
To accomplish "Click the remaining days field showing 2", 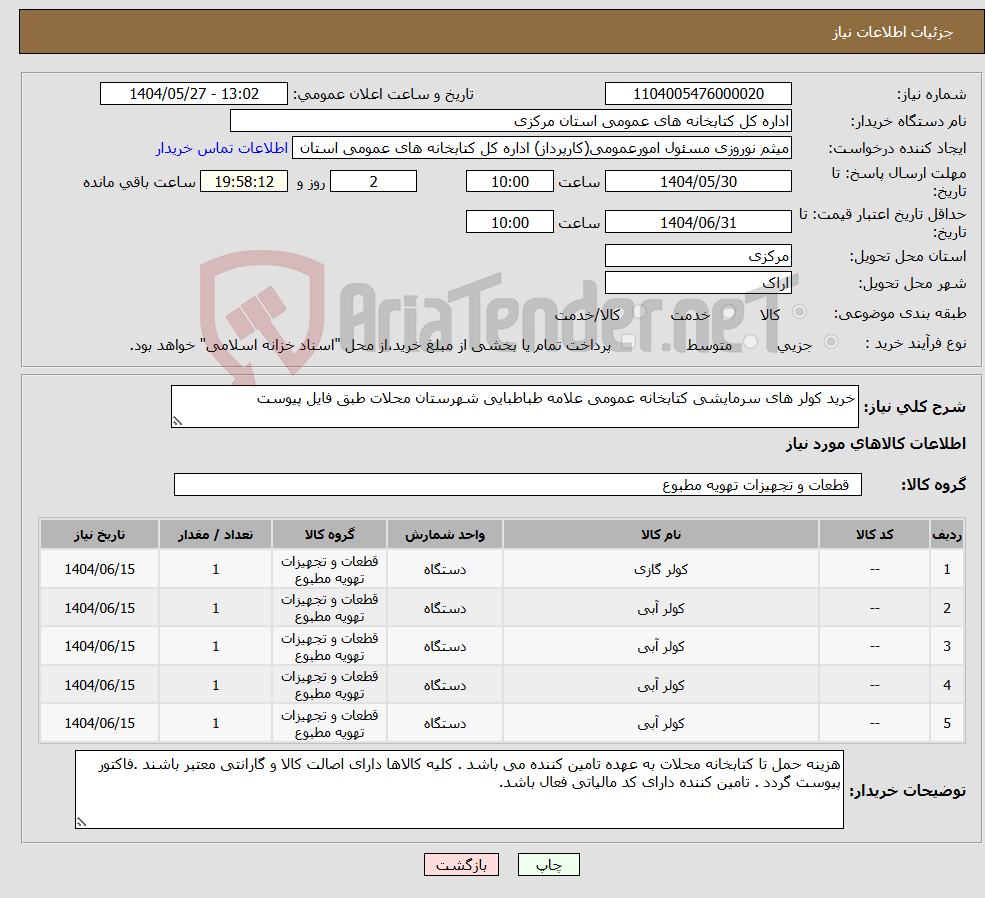I will coord(373,181).
